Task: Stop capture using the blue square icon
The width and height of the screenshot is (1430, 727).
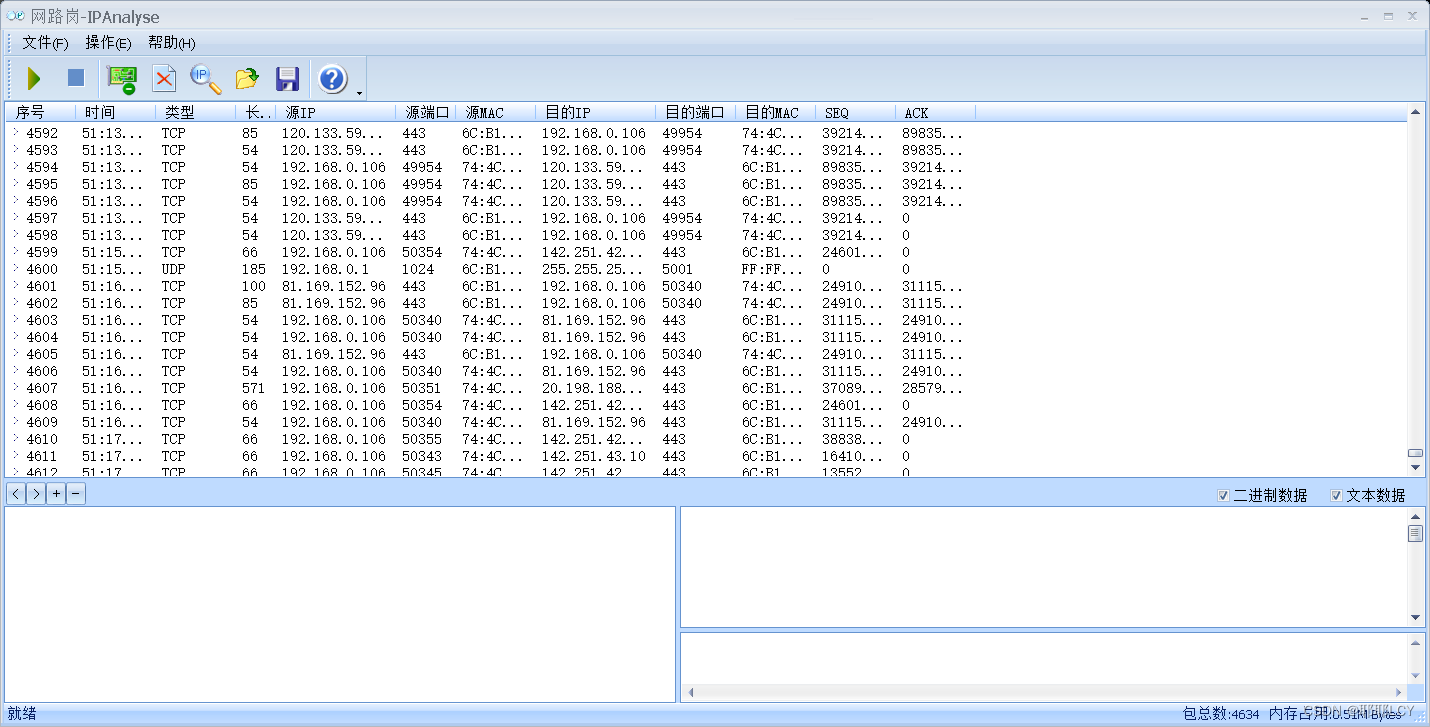Action: 76,78
